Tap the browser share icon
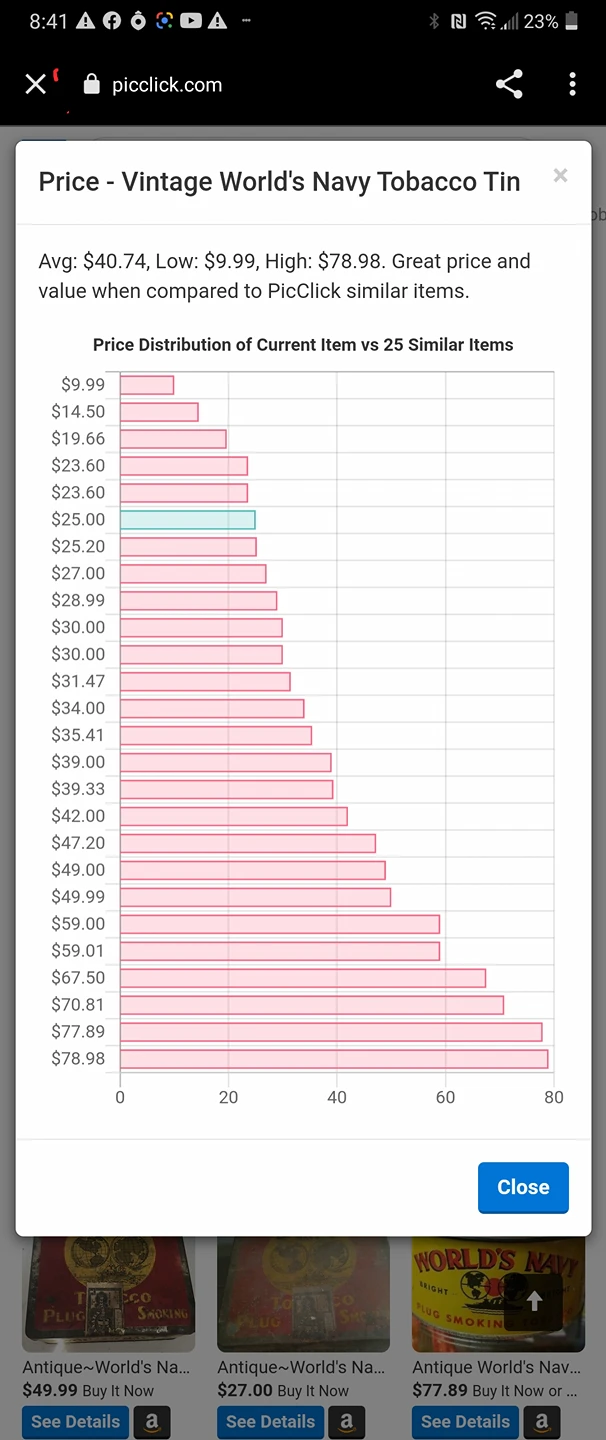606x1440 pixels. pos(509,84)
